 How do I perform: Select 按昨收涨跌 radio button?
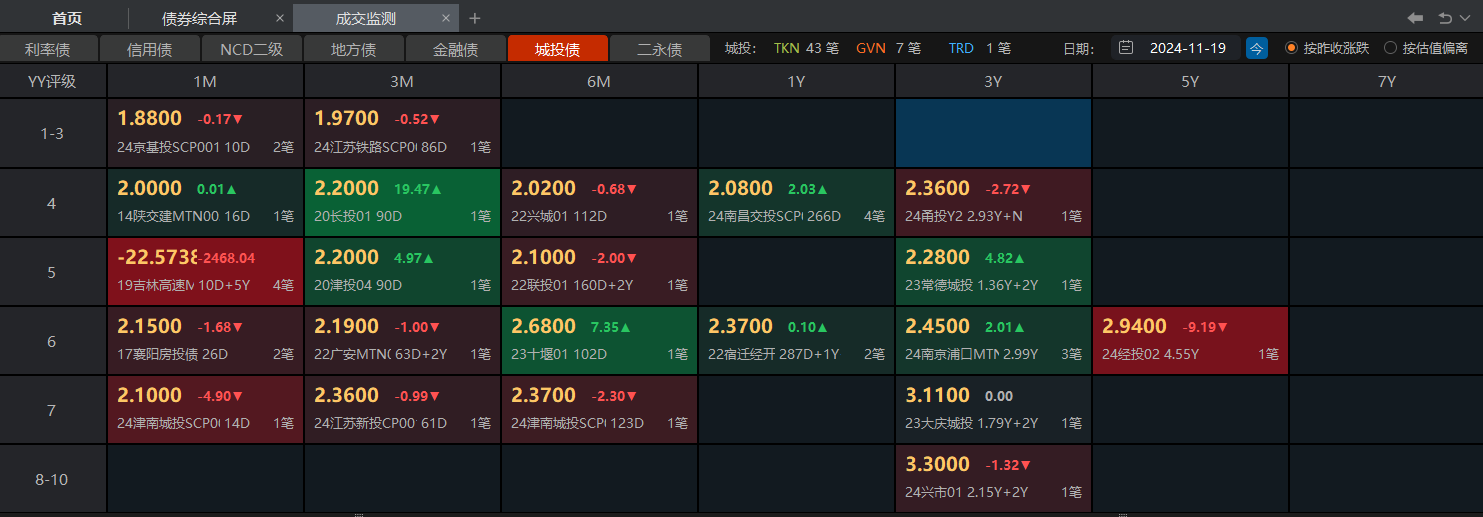point(1291,48)
